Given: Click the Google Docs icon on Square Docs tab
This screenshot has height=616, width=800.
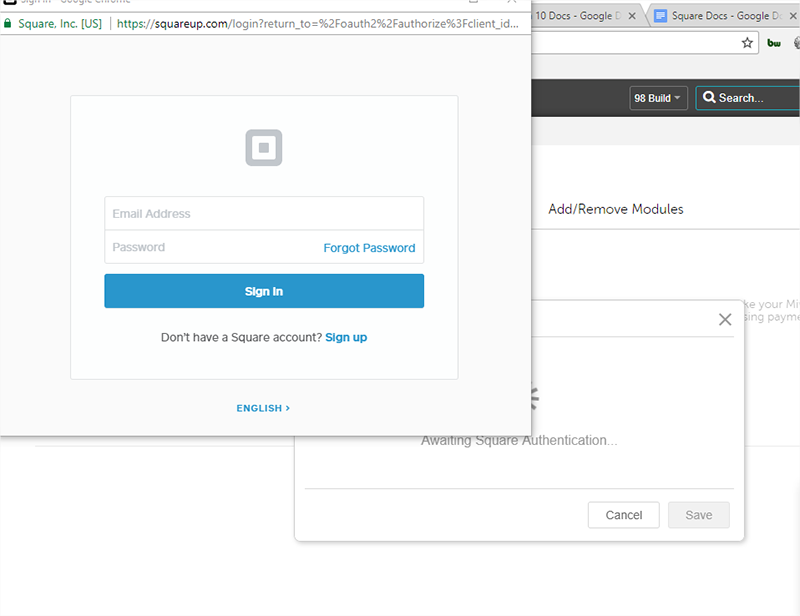Looking at the screenshot, I should coord(660,16).
